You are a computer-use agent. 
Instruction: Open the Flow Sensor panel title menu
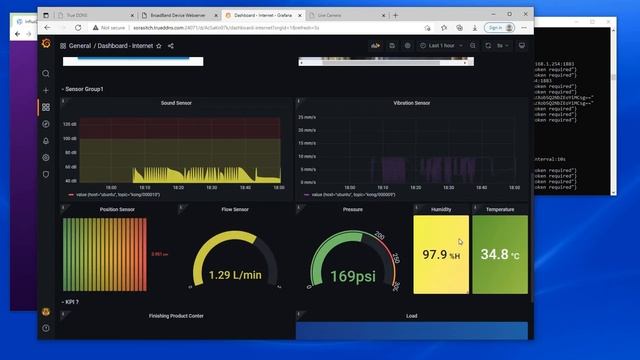click(x=235, y=209)
